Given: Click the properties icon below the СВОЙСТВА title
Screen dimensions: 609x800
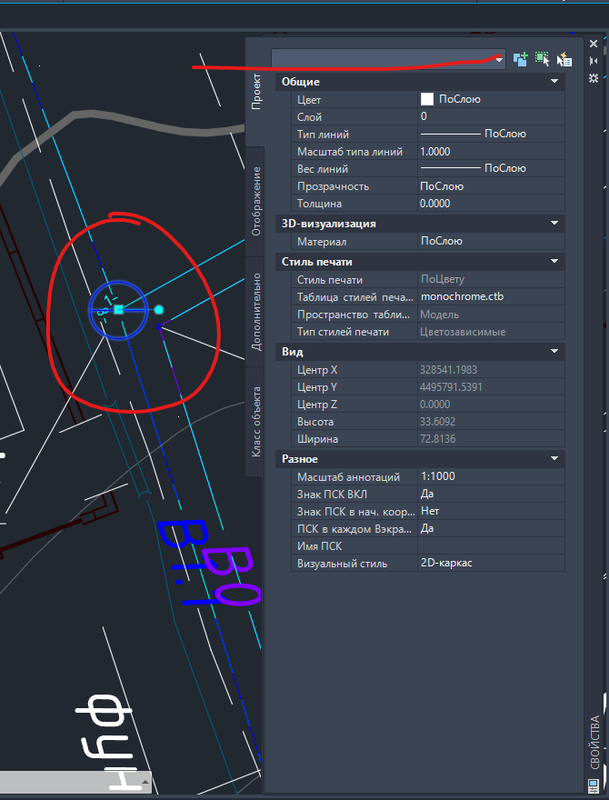Looking at the screenshot, I should pos(593,784).
